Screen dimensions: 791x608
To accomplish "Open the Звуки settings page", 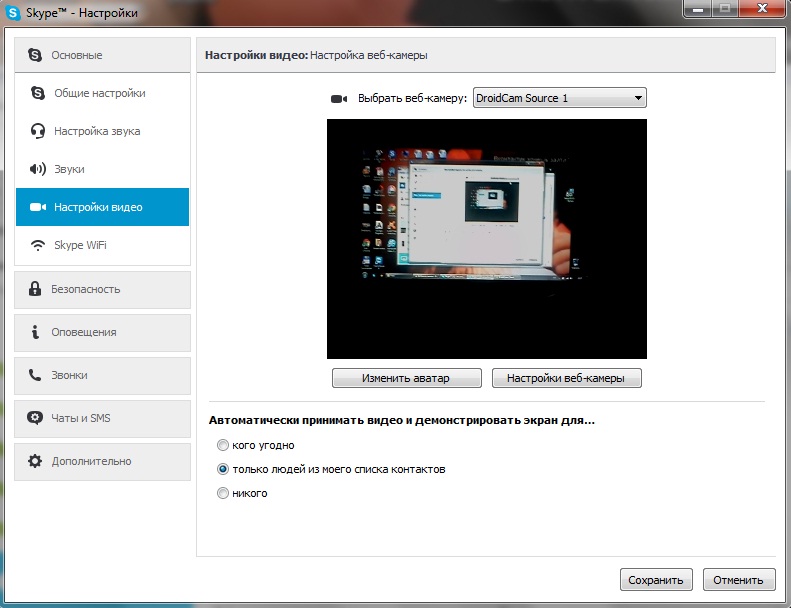I will pos(102,169).
